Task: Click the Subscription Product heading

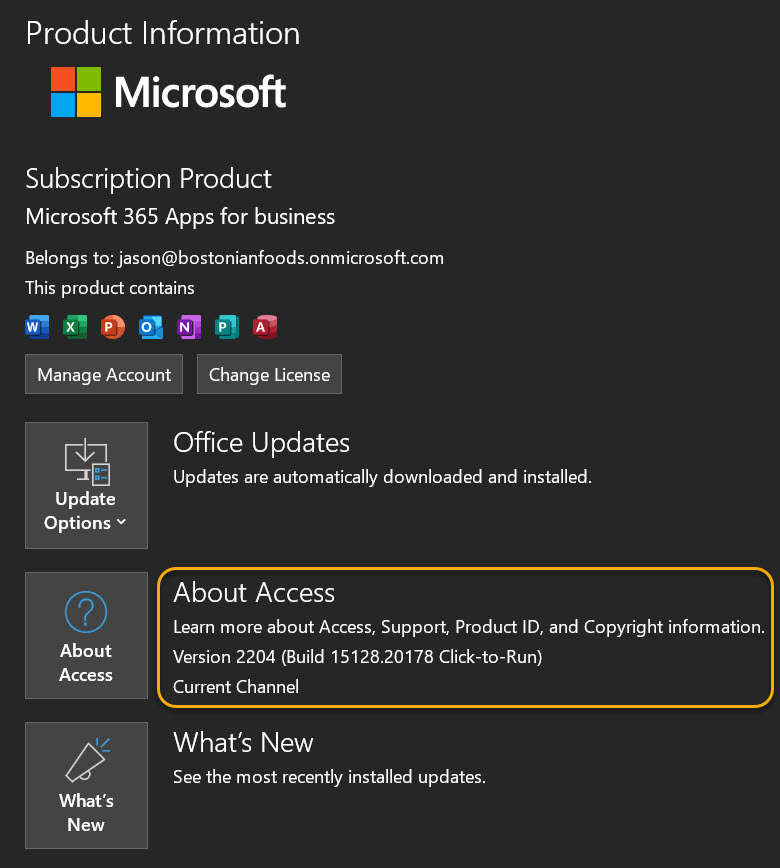Action: click(x=149, y=179)
